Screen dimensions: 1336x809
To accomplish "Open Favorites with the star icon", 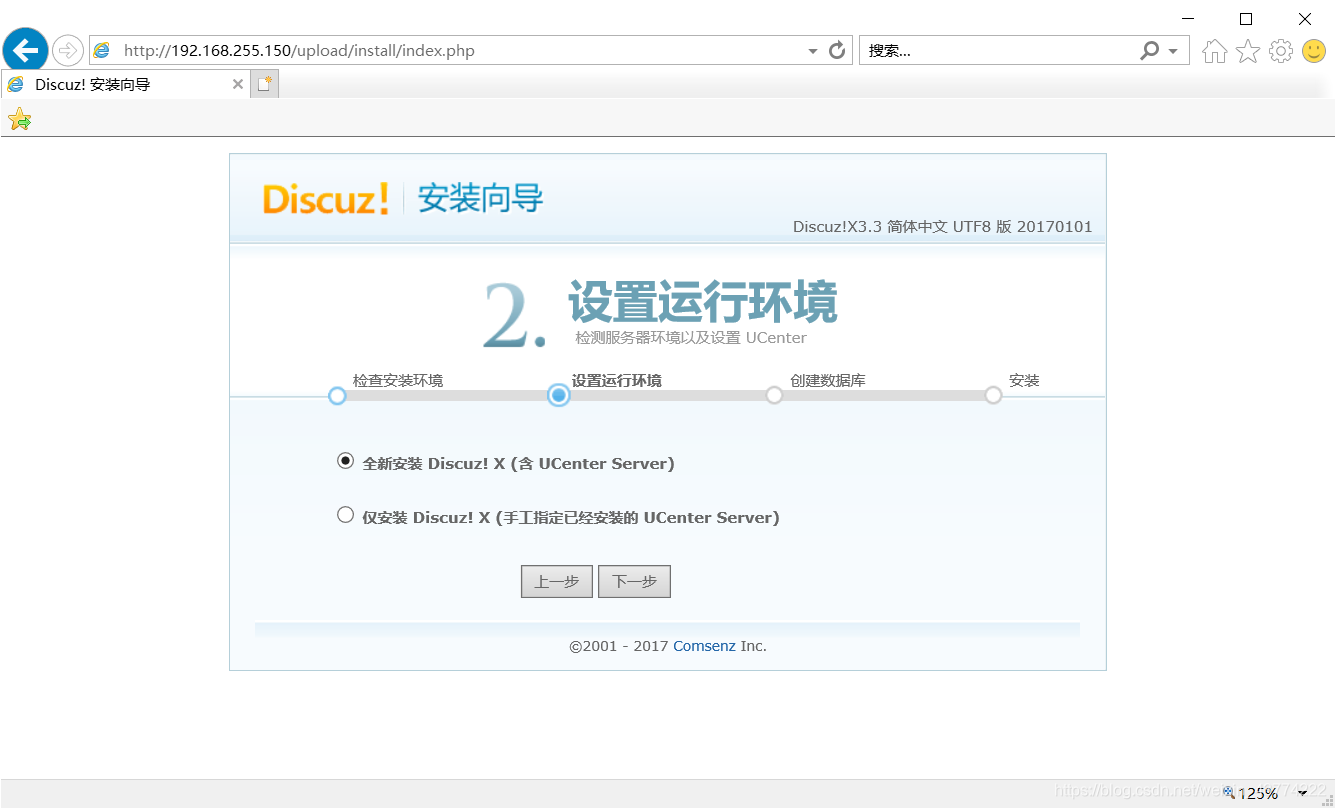I will tap(1248, 51).
